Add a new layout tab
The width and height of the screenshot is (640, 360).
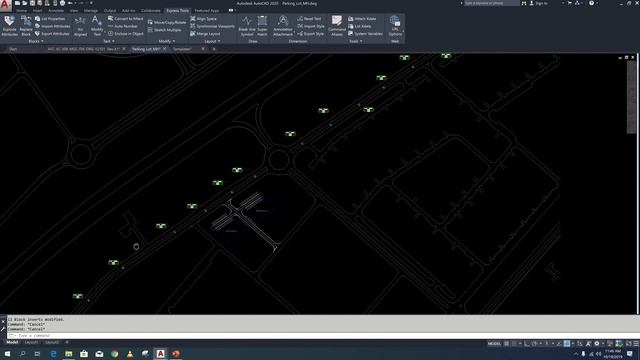67,342
